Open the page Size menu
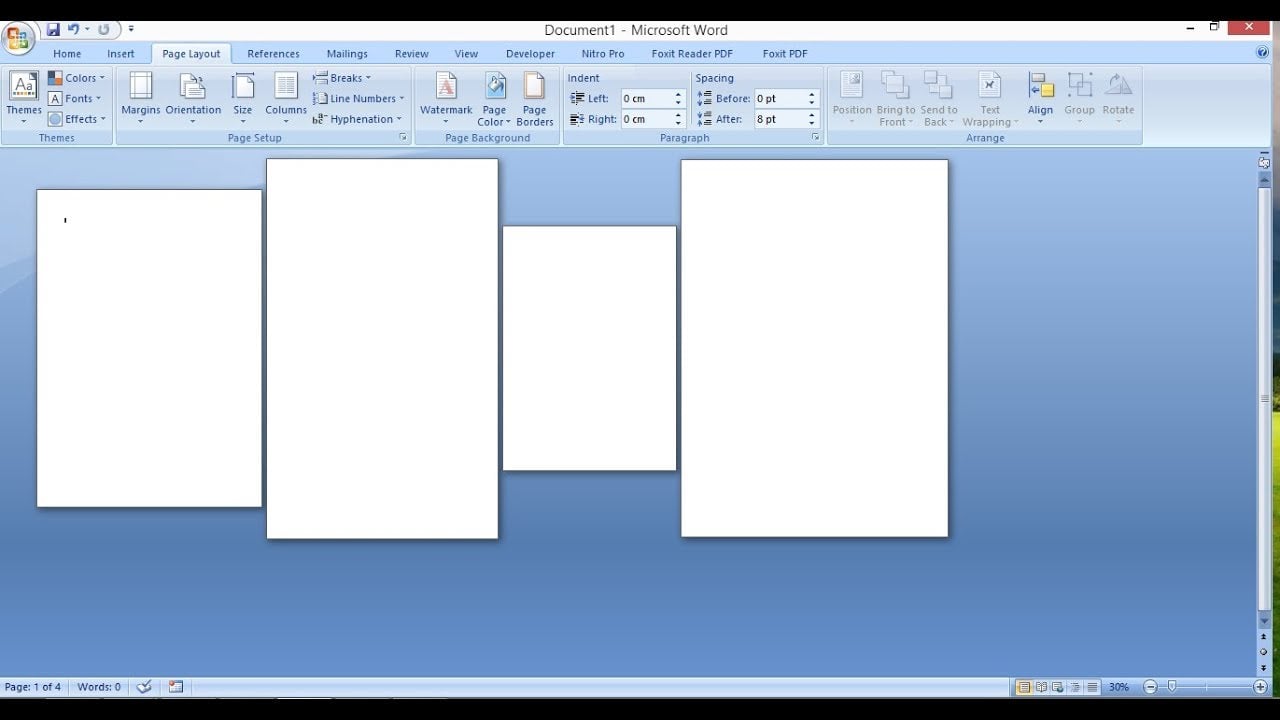The width and height of the screenshot is (1280, 720). [x=243, y=98]
